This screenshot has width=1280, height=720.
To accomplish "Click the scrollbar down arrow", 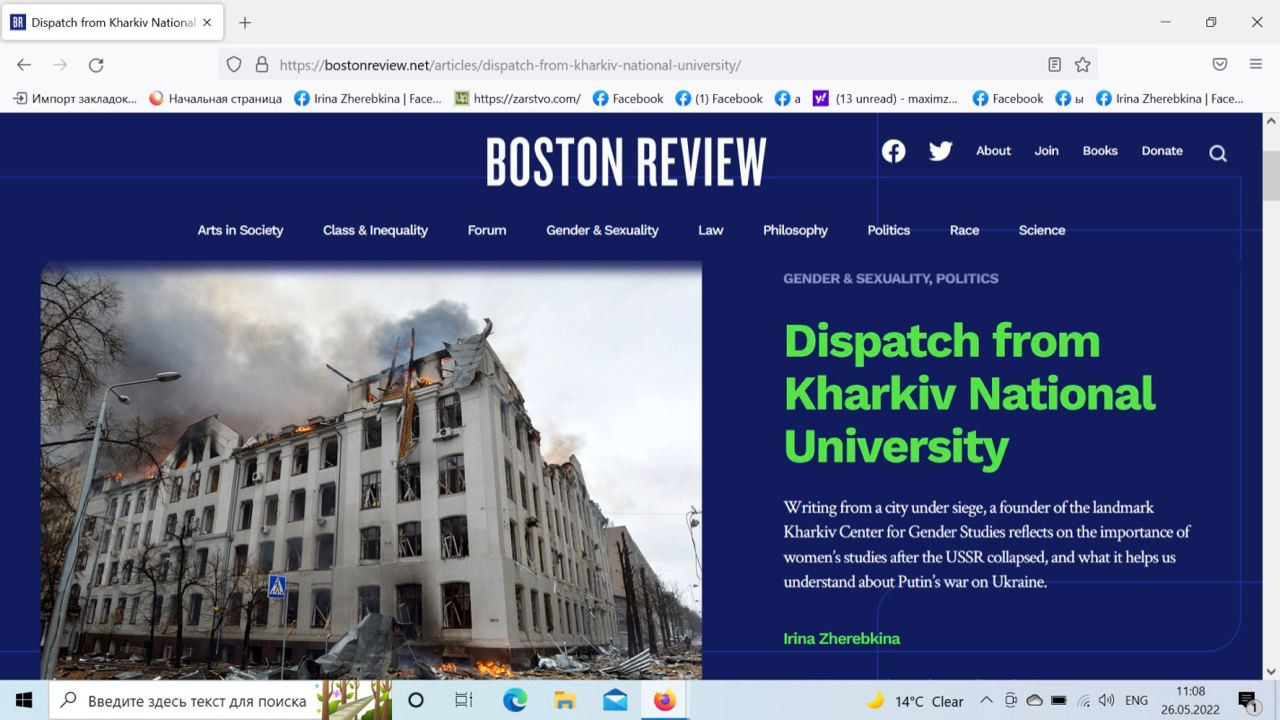I will pyautogui.click(x=1271, y=671).
